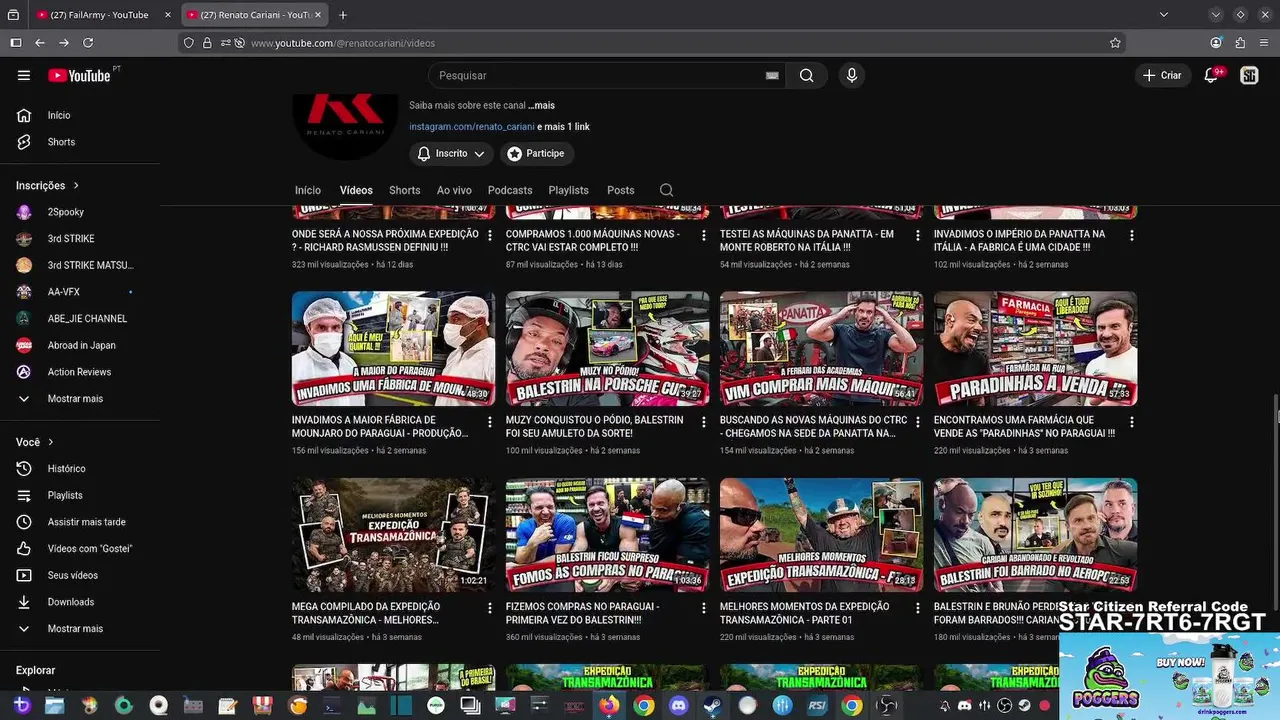Viewport: 1280px width, 720px height.
Task: Open FOMOS AS COMPRAS NO PARAGUAI thumbnail
Action: pyautogui.click(x=607, y=534)
